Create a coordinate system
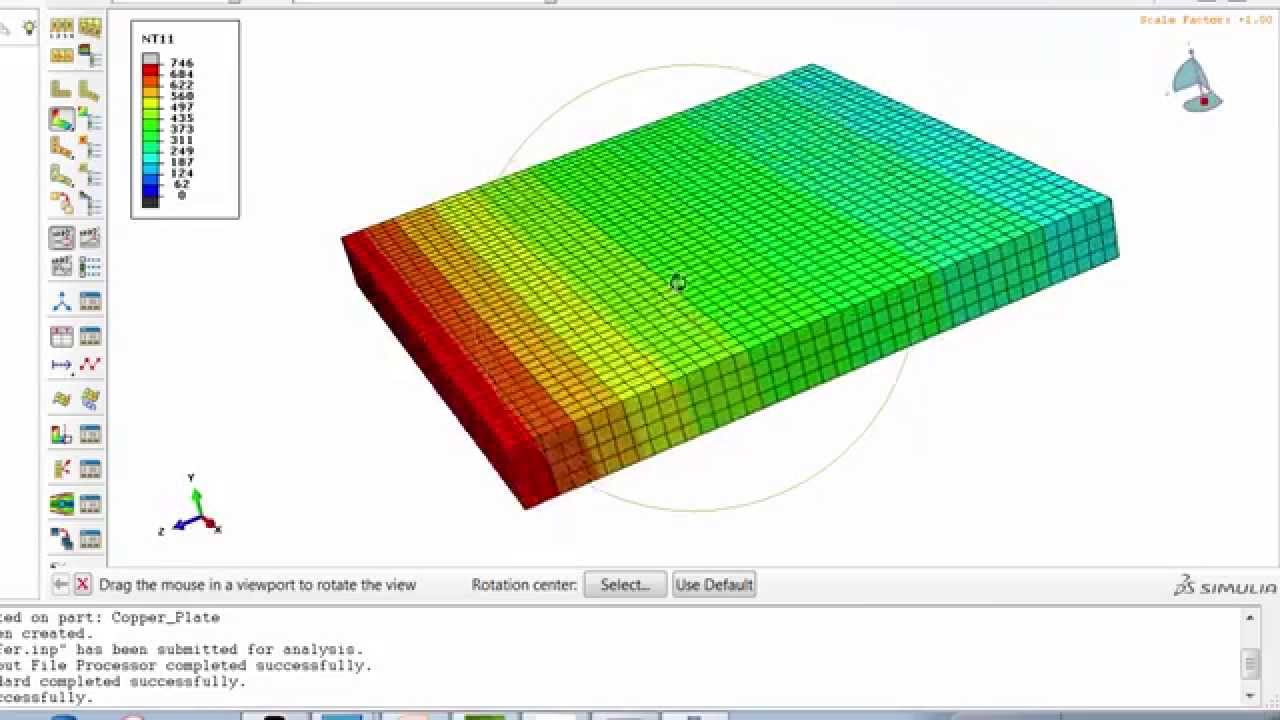This screenshot has height=720, width=1280. 62,302
